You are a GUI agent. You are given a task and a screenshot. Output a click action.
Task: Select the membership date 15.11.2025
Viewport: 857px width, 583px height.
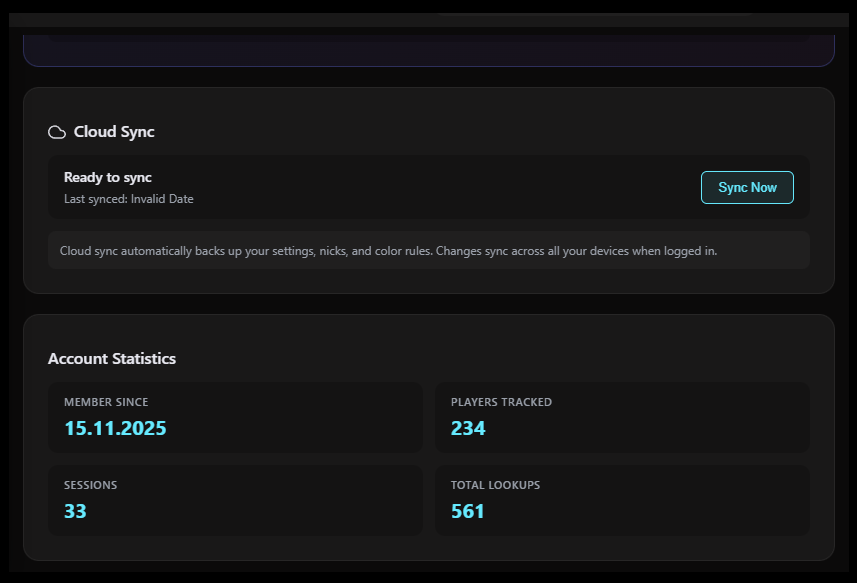coord(116,428)
